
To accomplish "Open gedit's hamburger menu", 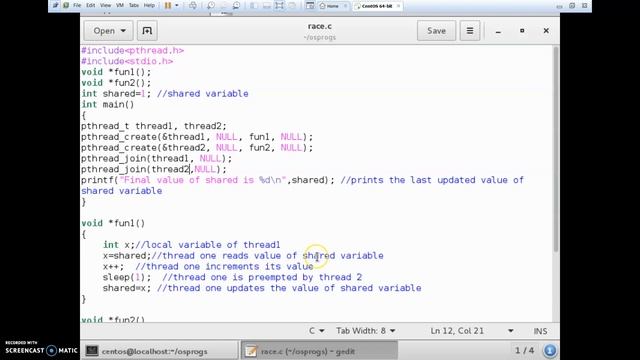I will 470,31.
